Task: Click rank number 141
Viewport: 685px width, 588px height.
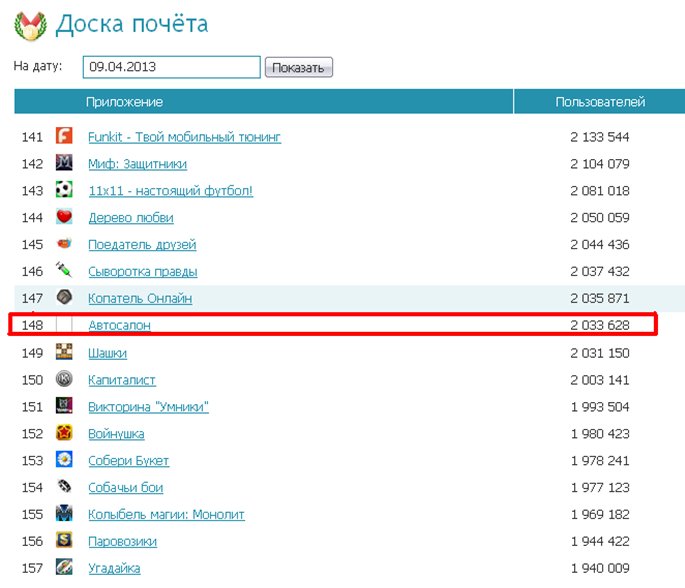Action: (32, 137)
